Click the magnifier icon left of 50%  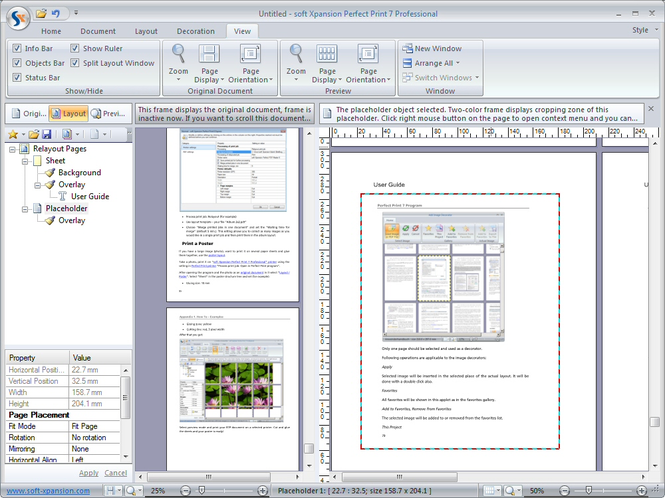click(510, 490)
